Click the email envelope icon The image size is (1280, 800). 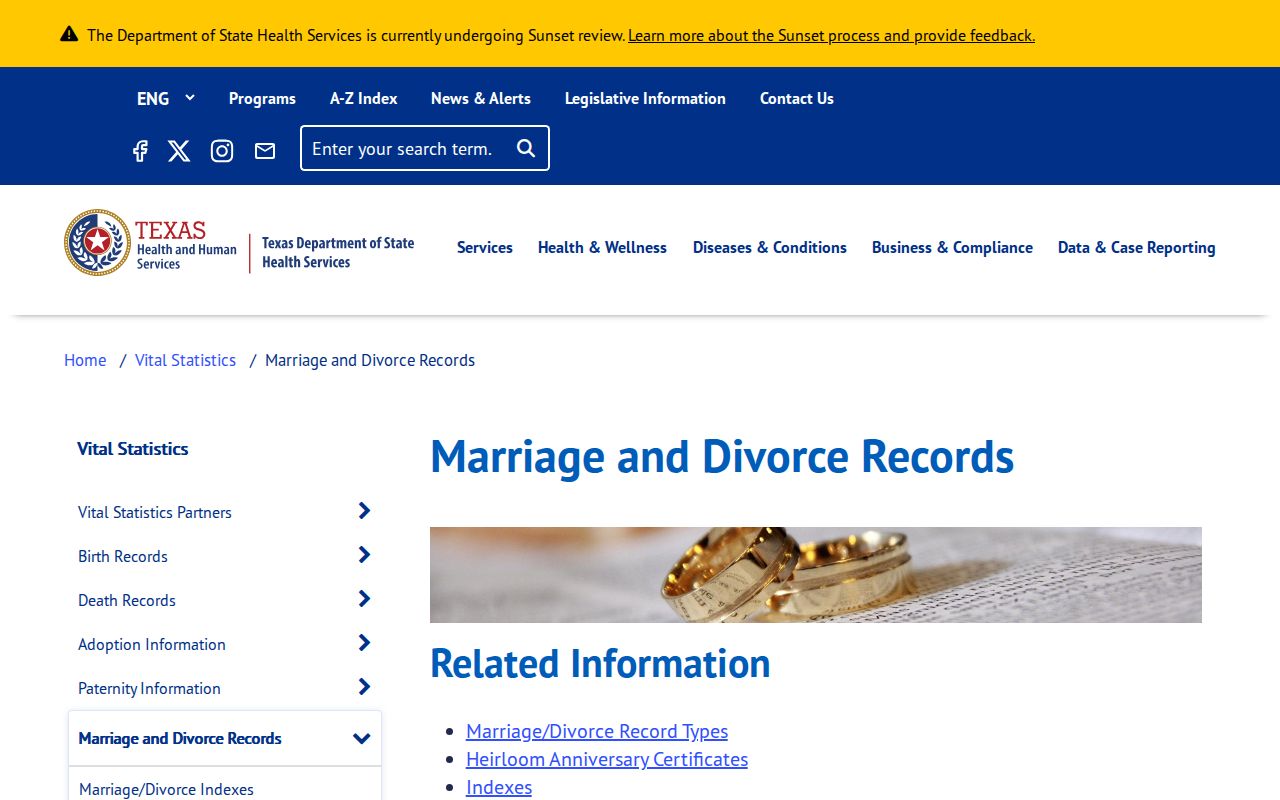pyautogui.click(x=265, y=151)
